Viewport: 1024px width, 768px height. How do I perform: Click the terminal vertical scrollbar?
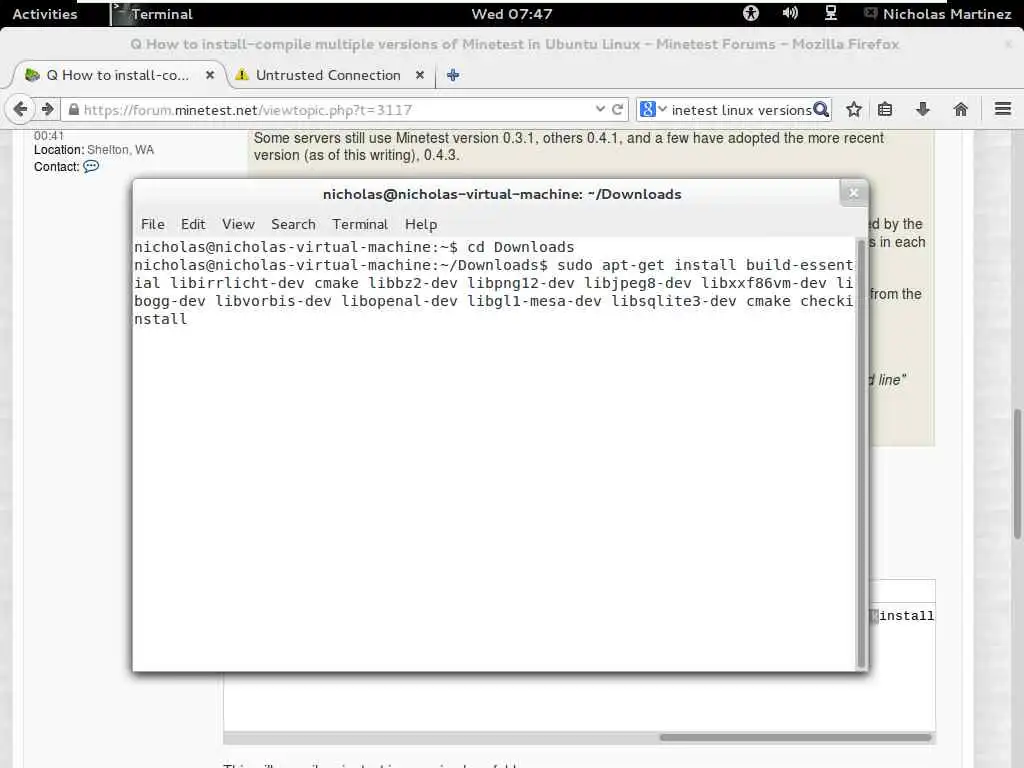tap(861, 453)
